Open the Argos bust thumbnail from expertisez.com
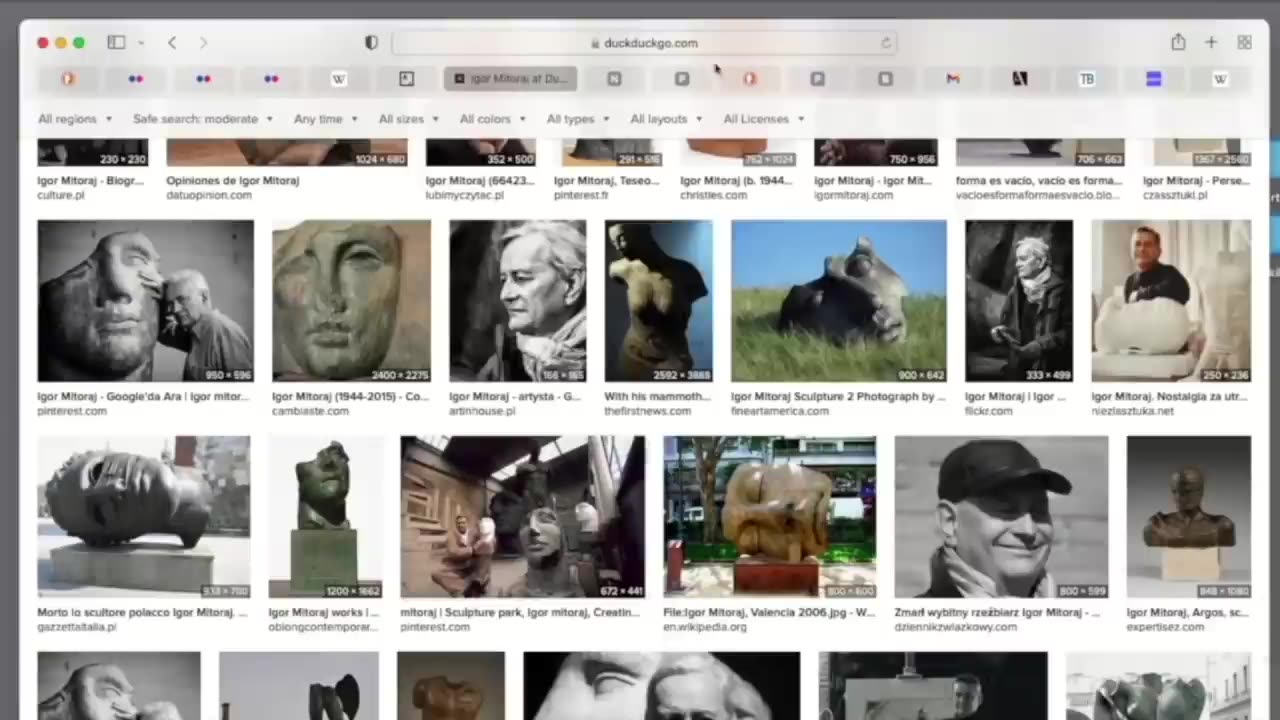This screenshot has height=720, width=1280. (x=1189, y=517)
